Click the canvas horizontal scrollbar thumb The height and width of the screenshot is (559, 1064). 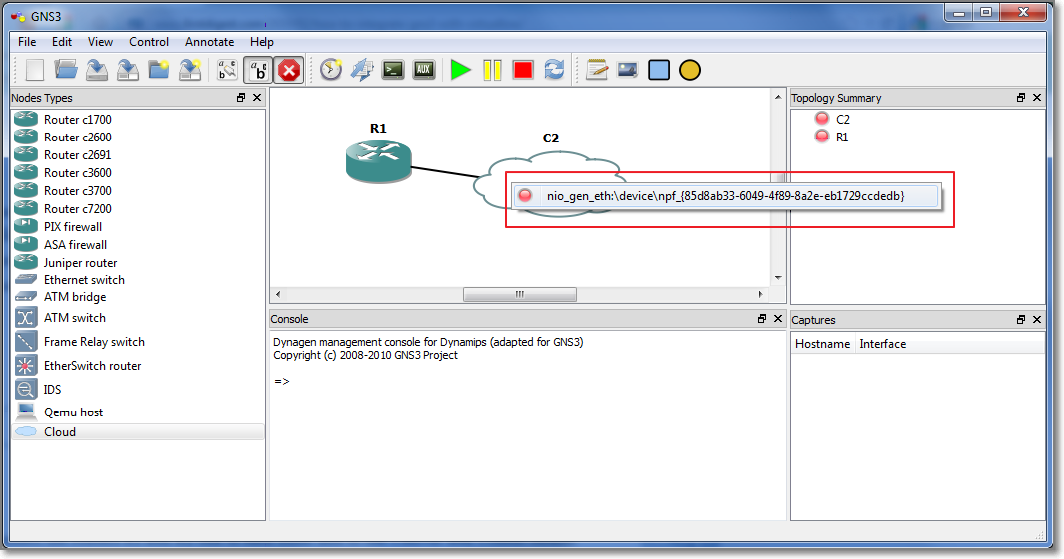click(x=520, y=294)
